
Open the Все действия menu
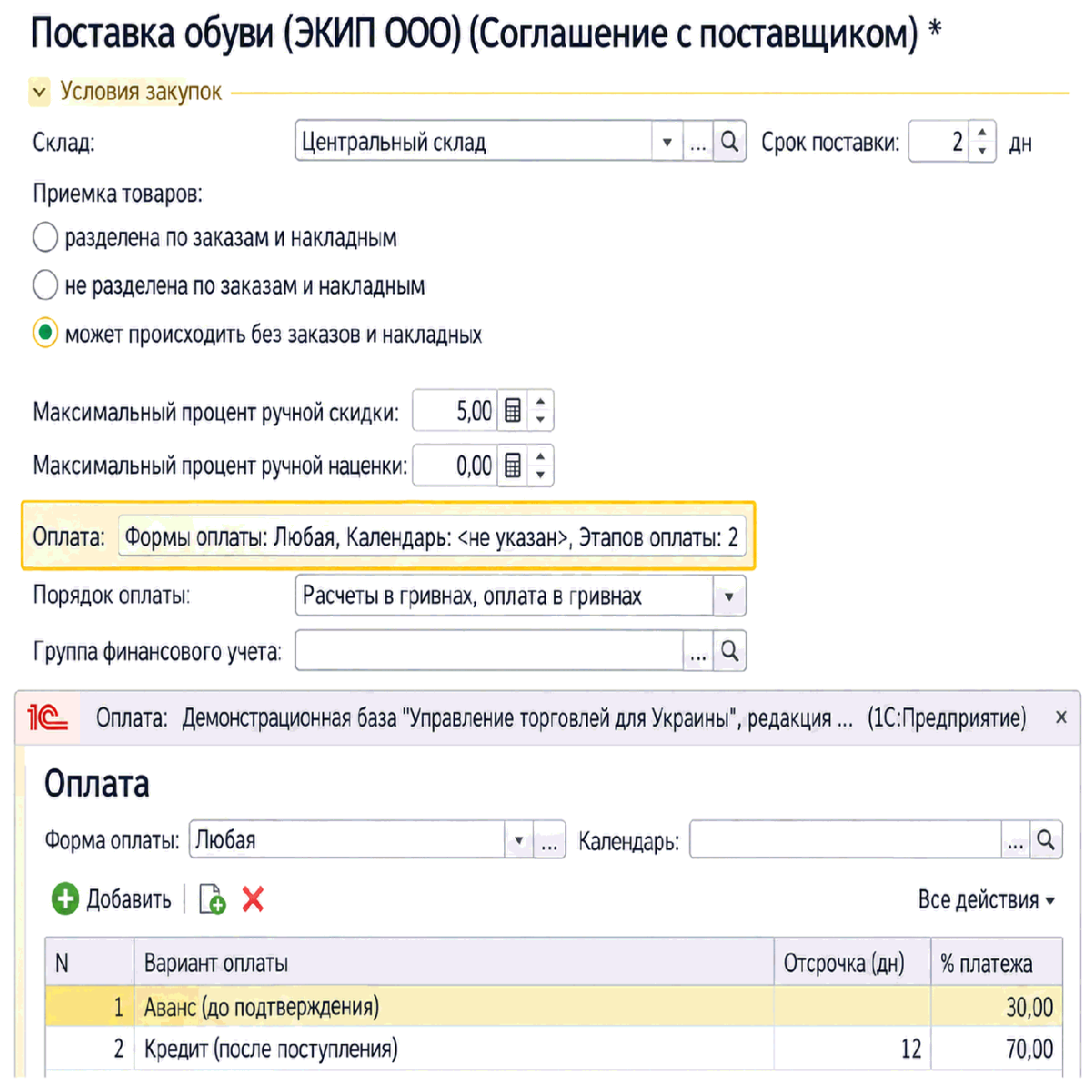pyautogui.click(x=986, y=900)
